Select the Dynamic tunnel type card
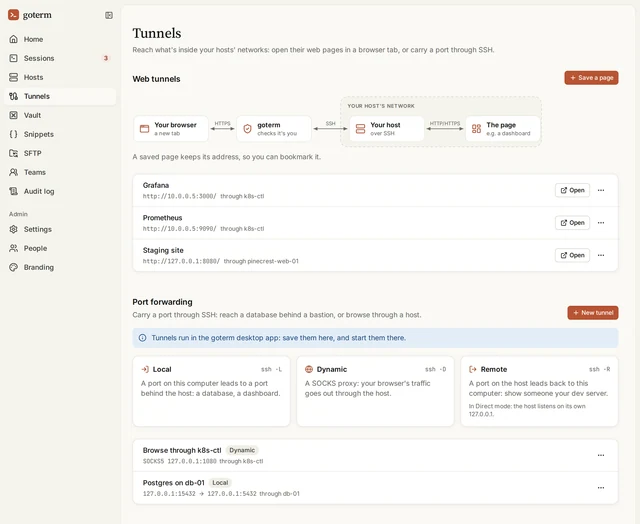 [x=375, y=391]
